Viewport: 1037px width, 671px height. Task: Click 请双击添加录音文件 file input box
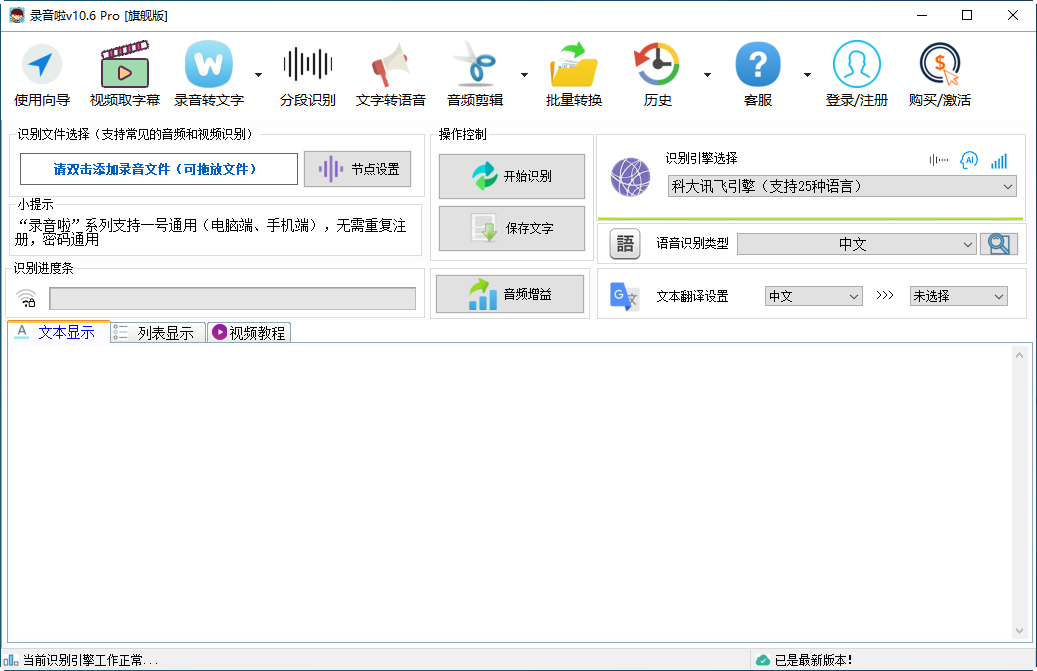(159, 169)
